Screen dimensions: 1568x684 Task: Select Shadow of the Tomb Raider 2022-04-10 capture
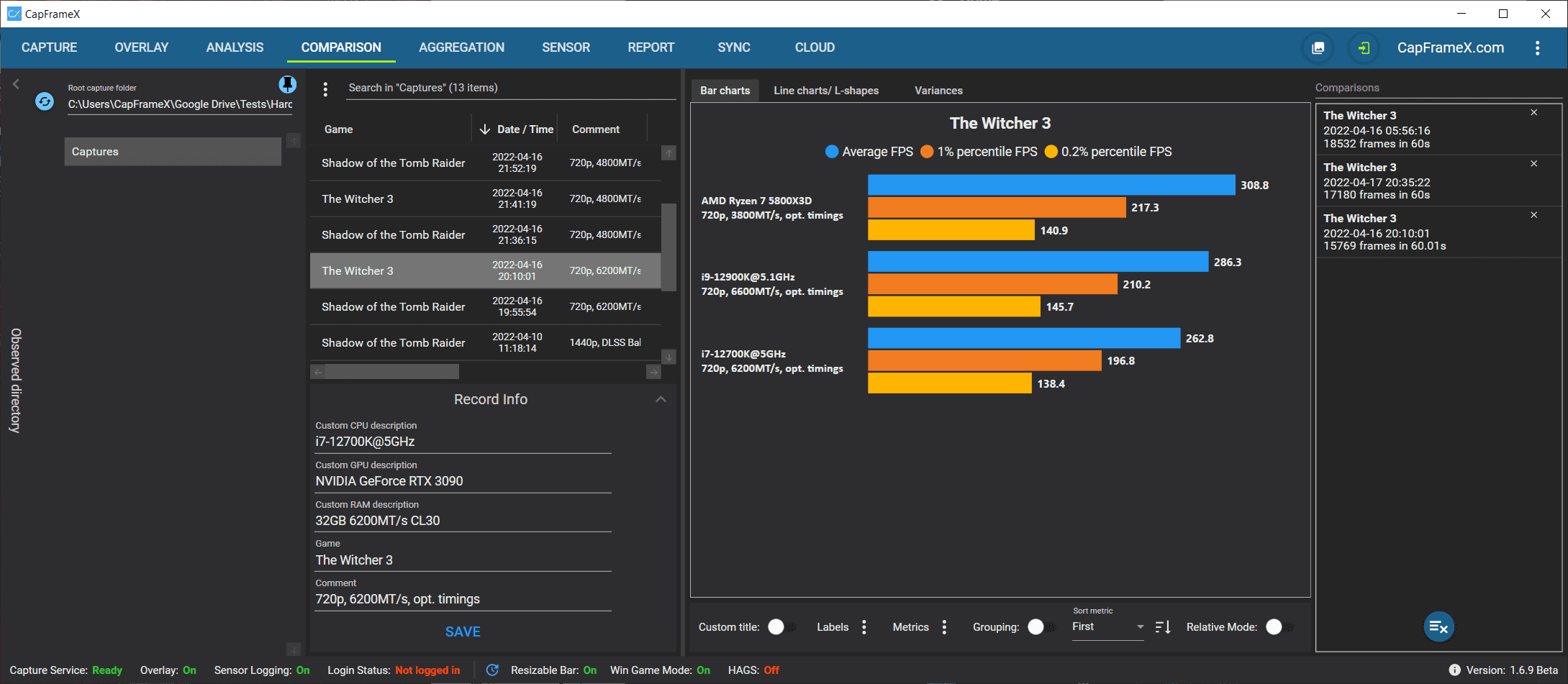[485, 342]
